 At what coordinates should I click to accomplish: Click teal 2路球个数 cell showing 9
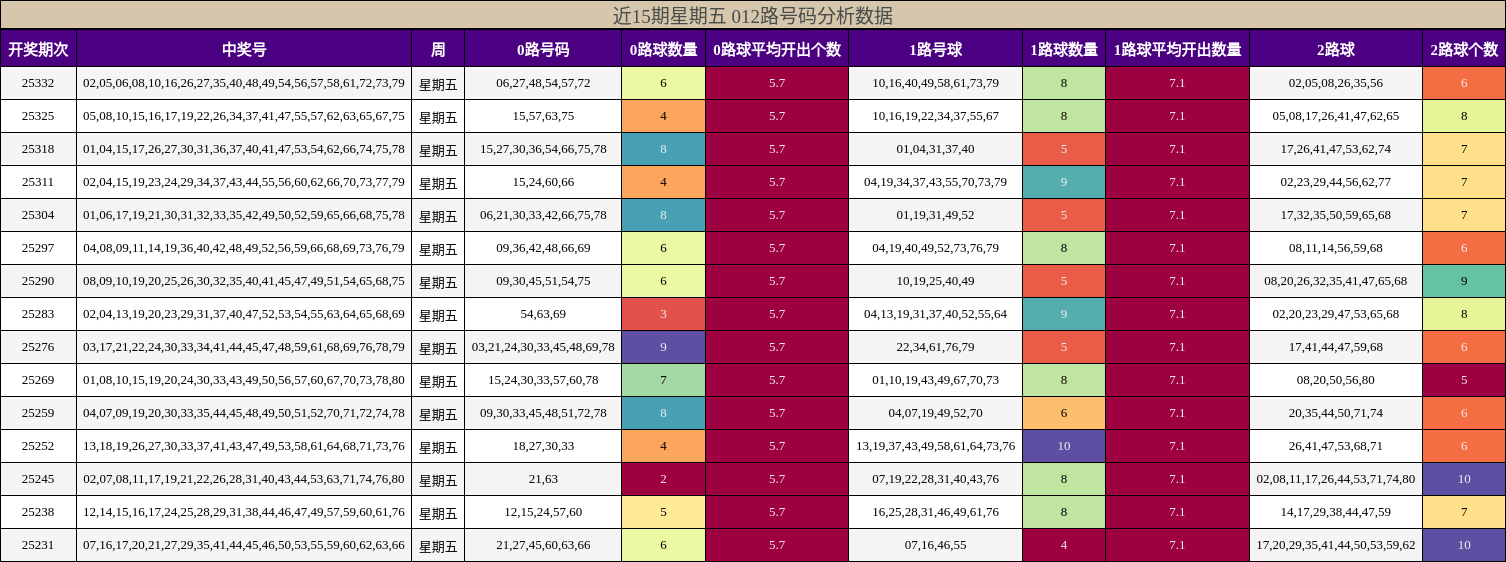point(1464,281)
